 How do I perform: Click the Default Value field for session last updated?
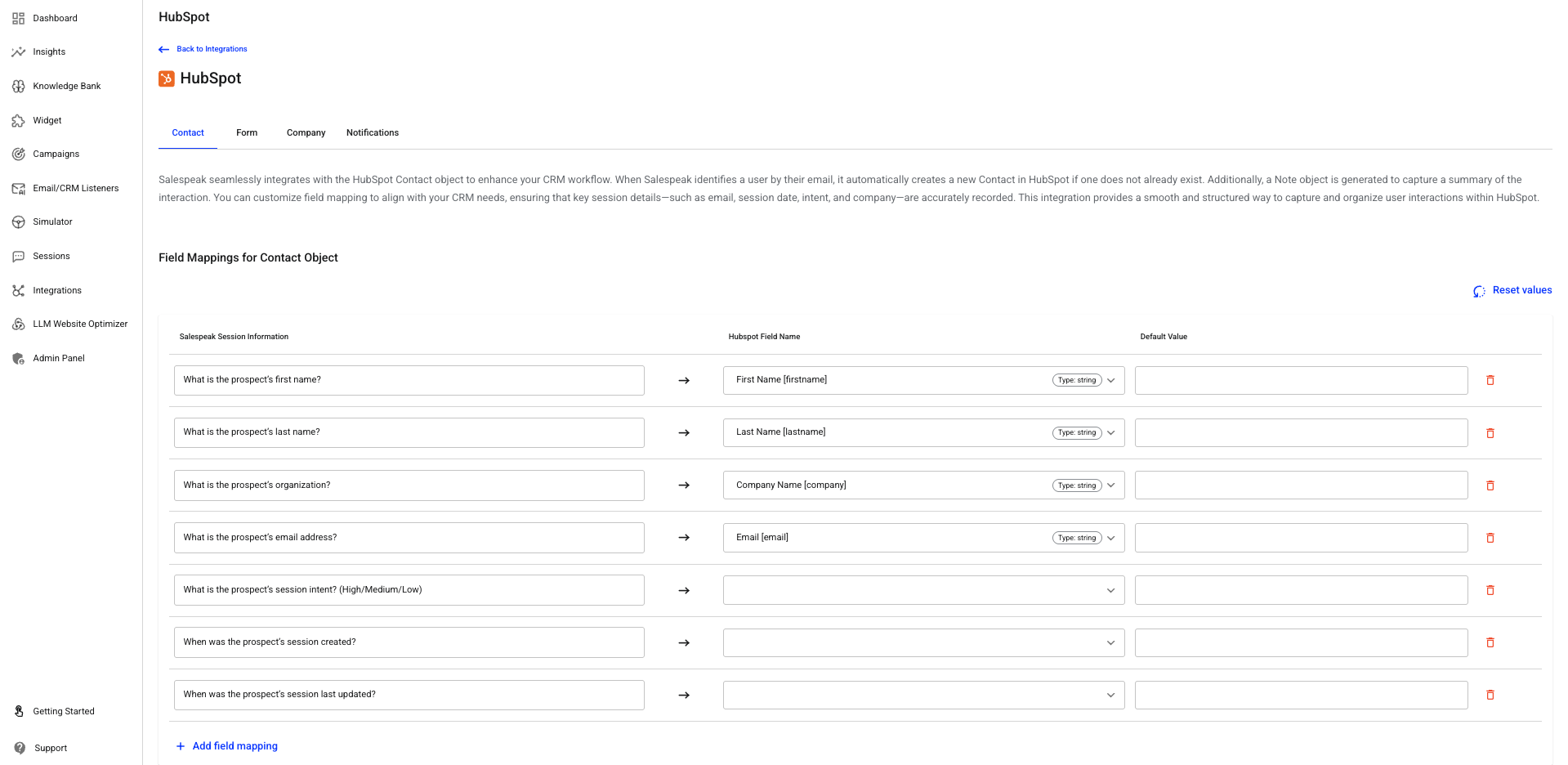[1301, 695]
